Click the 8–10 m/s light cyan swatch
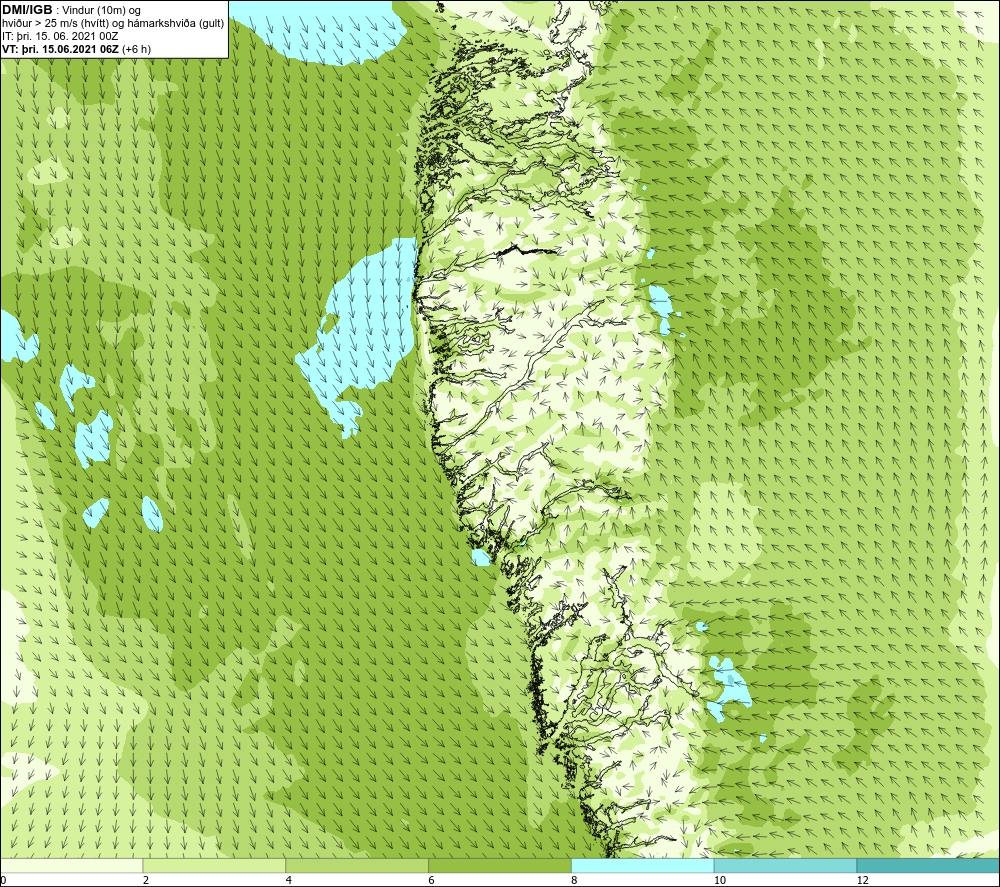The width and height of the screenshot is (1000, 887). tap(643, 865)
